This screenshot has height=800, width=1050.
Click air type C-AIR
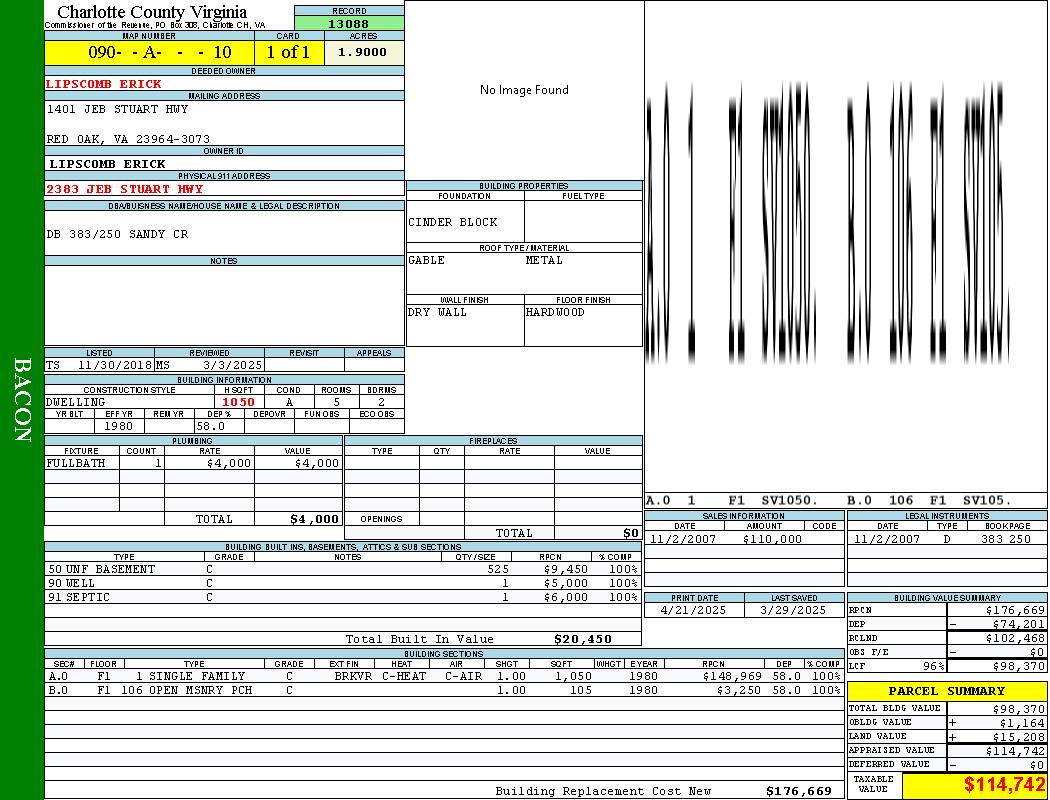[463, 677]
